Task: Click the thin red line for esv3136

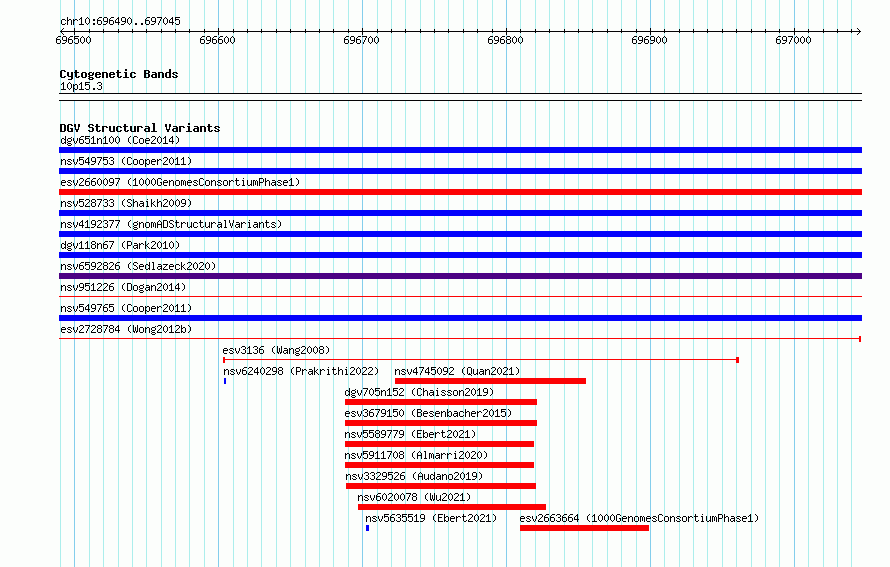Action: (481, 360)
